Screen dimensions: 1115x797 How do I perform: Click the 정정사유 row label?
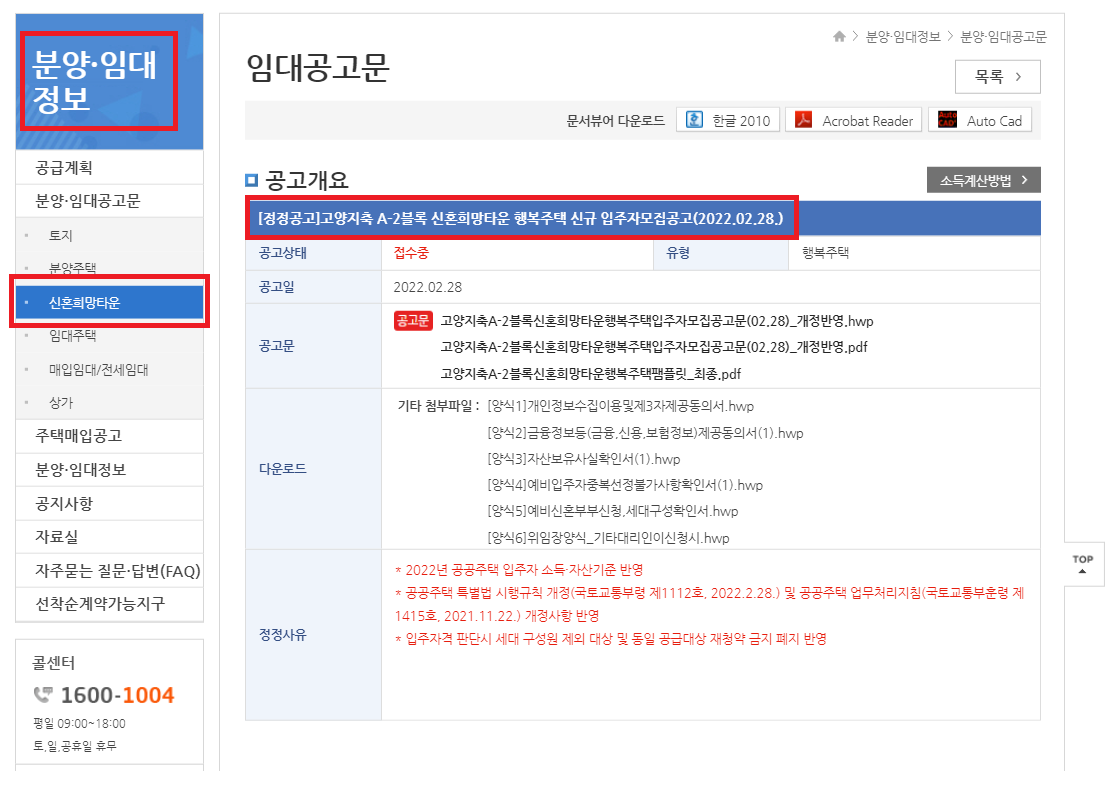(282, 635)
